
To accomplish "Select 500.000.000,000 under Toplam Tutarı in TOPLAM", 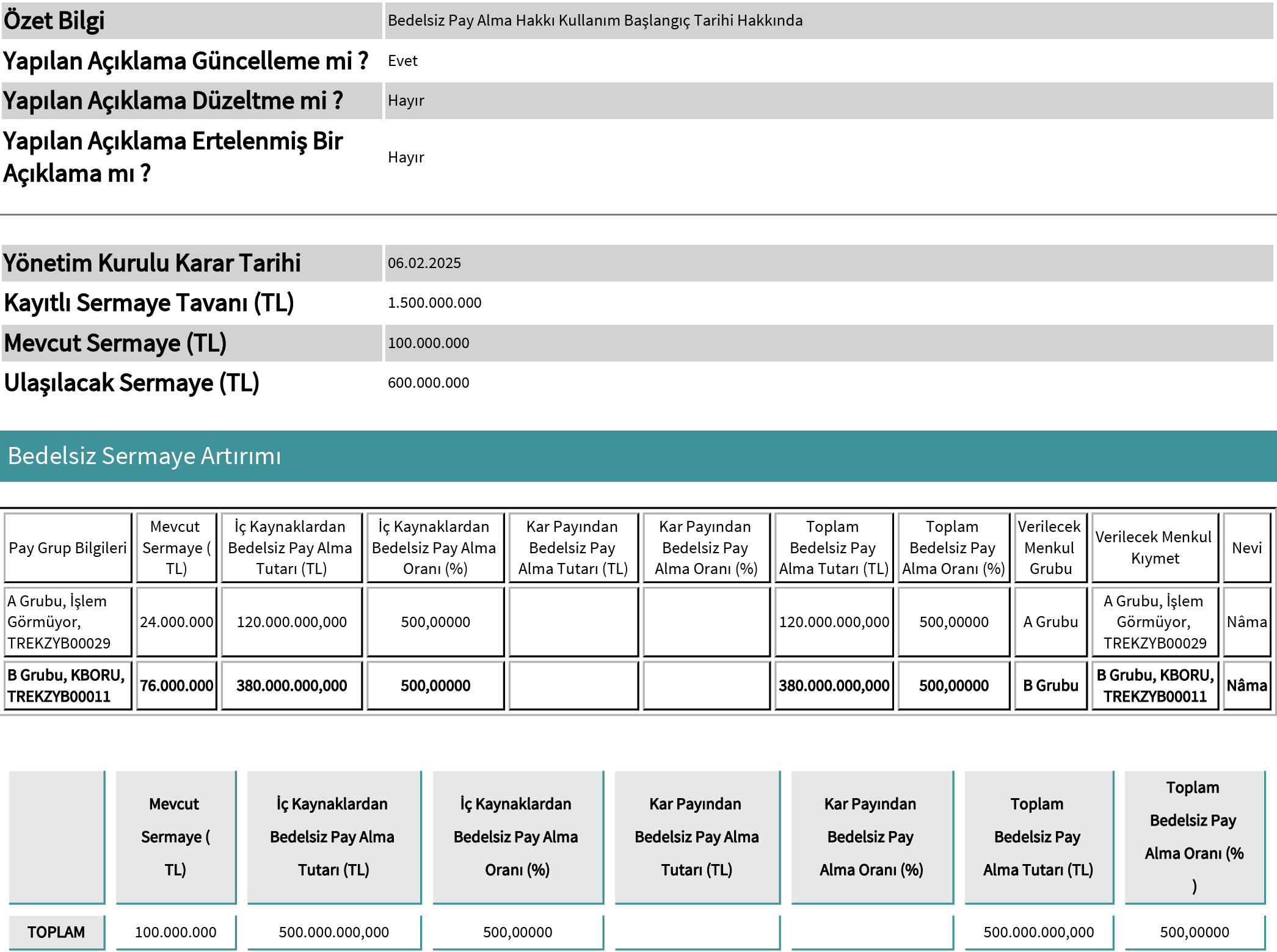I will [x=1038, y=932].
